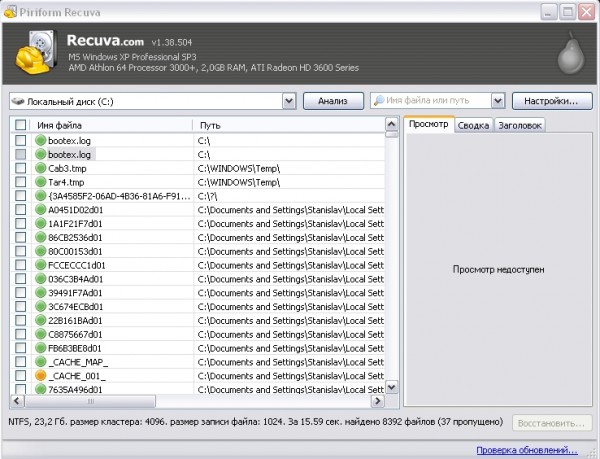This screenshot has height=459, width=600.
Task: Click the horizontal scrollbar left arrow
Action: (x=17, y=401)
